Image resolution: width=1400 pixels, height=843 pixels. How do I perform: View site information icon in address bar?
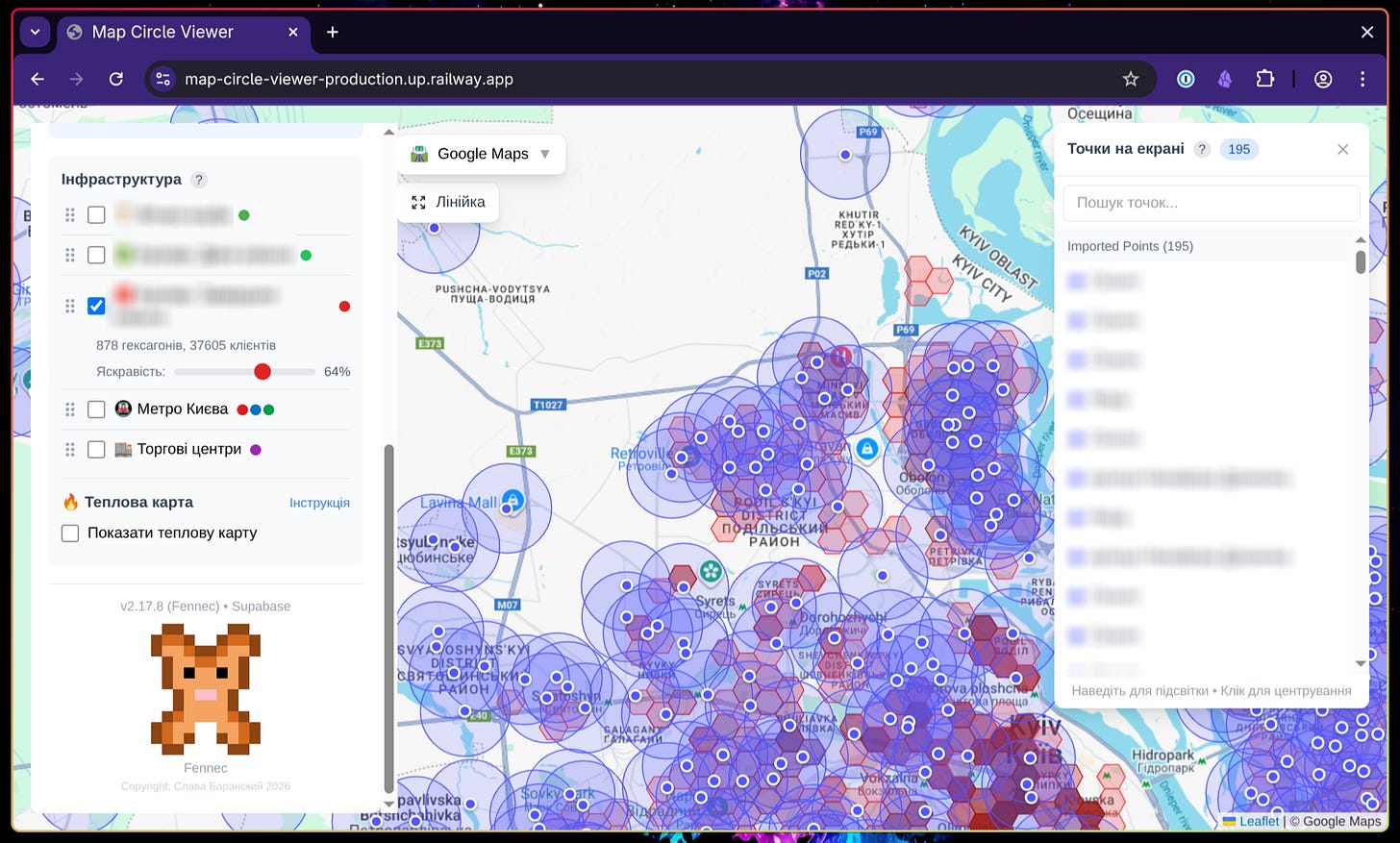coord(163,79)
